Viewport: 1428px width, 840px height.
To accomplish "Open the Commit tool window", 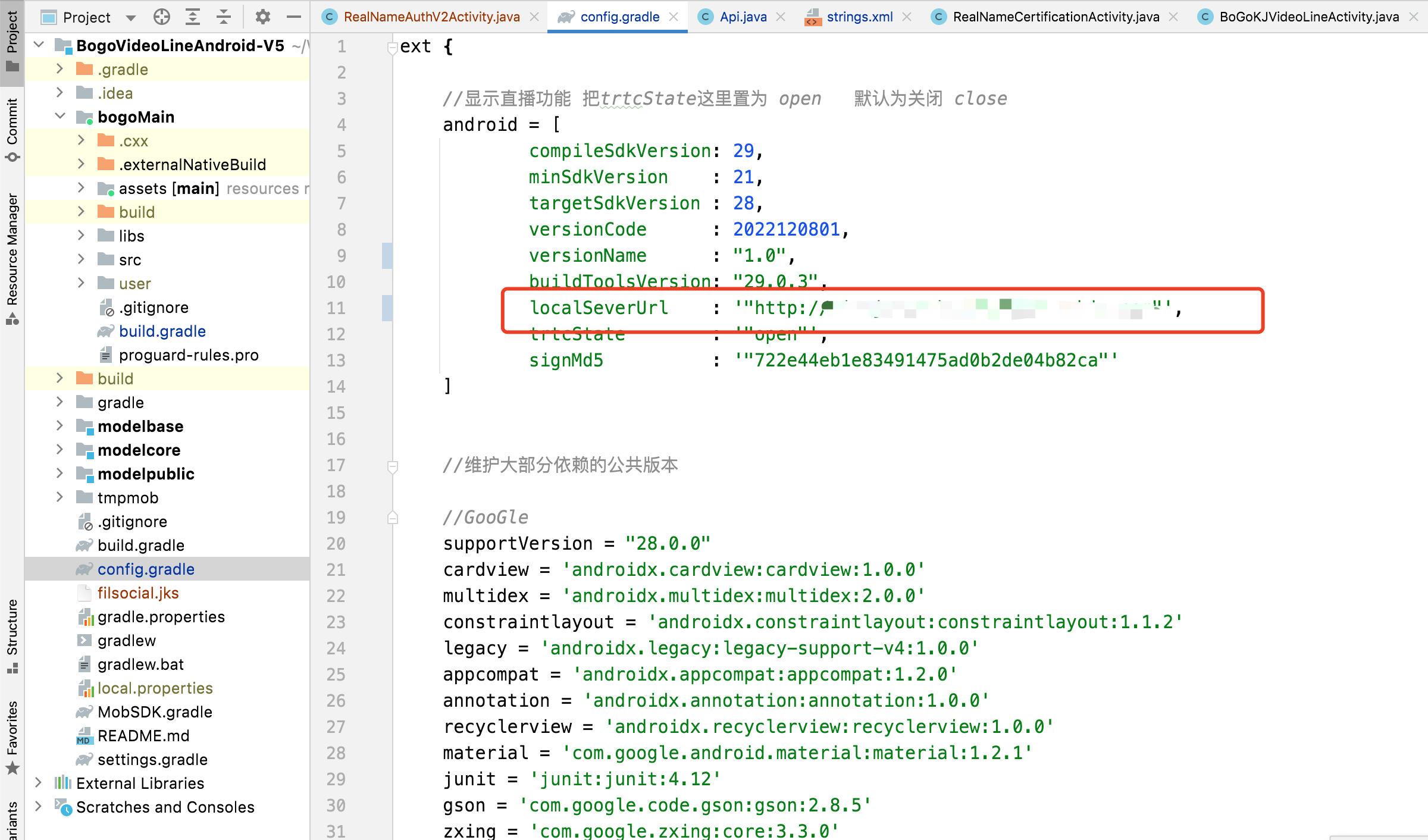I will coord(12,128).
